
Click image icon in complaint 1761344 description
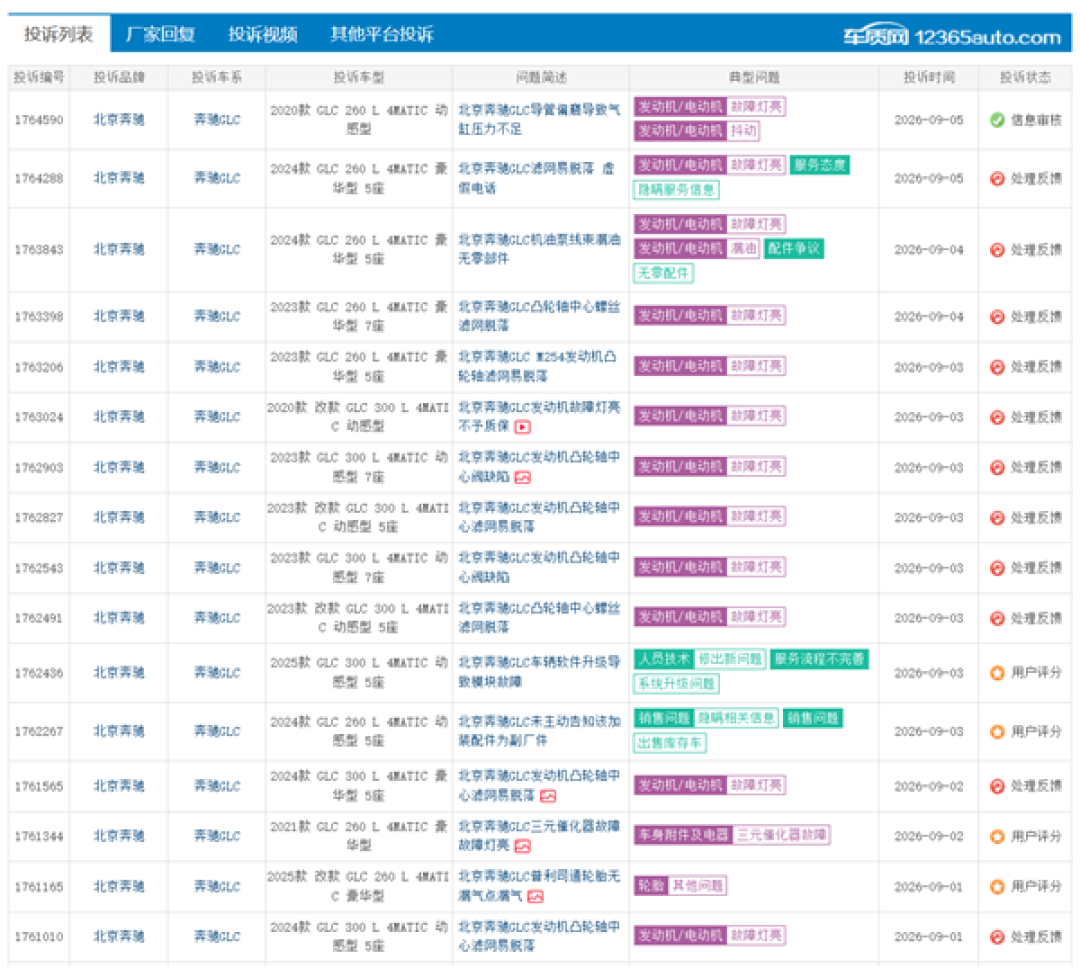(523, 846)
